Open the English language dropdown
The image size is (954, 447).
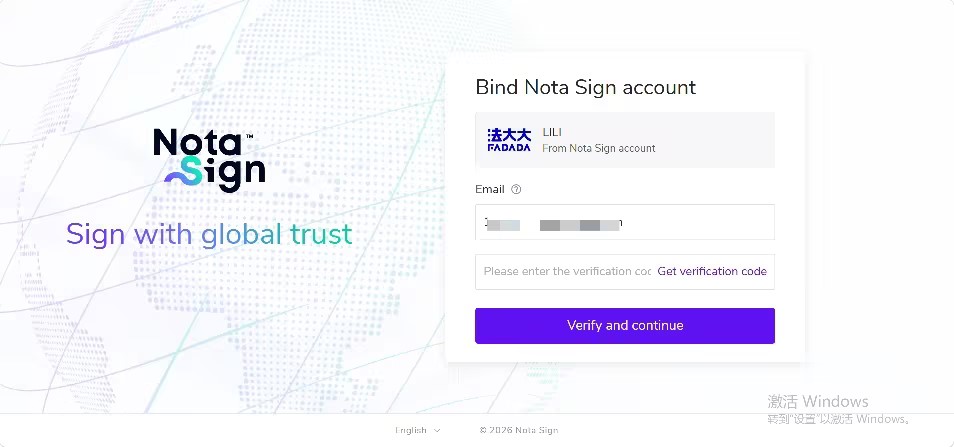point(418,430)
